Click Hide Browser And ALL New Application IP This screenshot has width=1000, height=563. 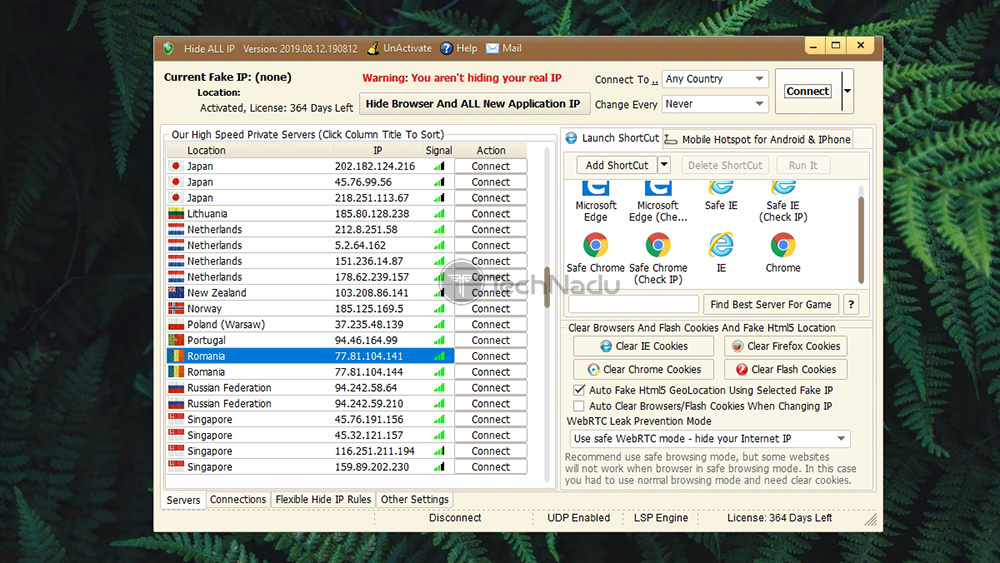click(473, 103)
